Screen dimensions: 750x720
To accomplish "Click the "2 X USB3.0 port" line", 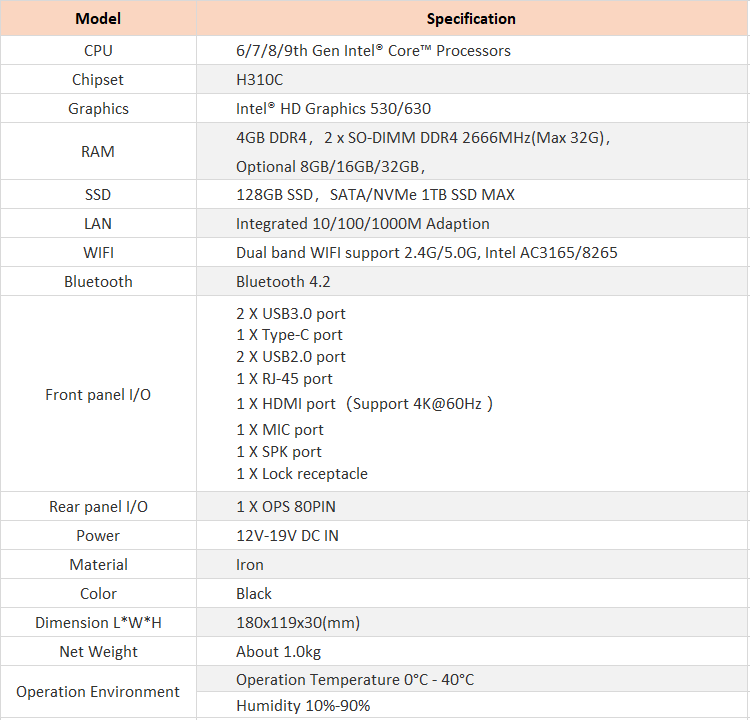I will [291, 314].
